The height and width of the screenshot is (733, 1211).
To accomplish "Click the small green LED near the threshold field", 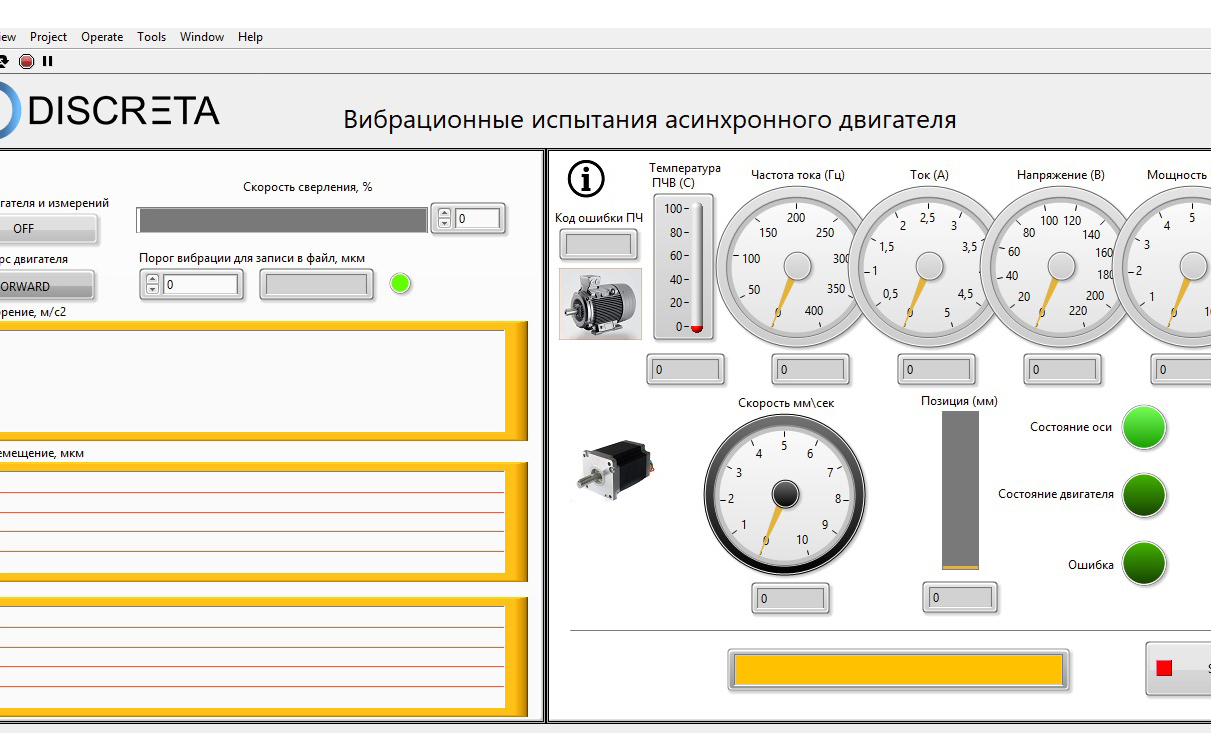I will [401, 283].
